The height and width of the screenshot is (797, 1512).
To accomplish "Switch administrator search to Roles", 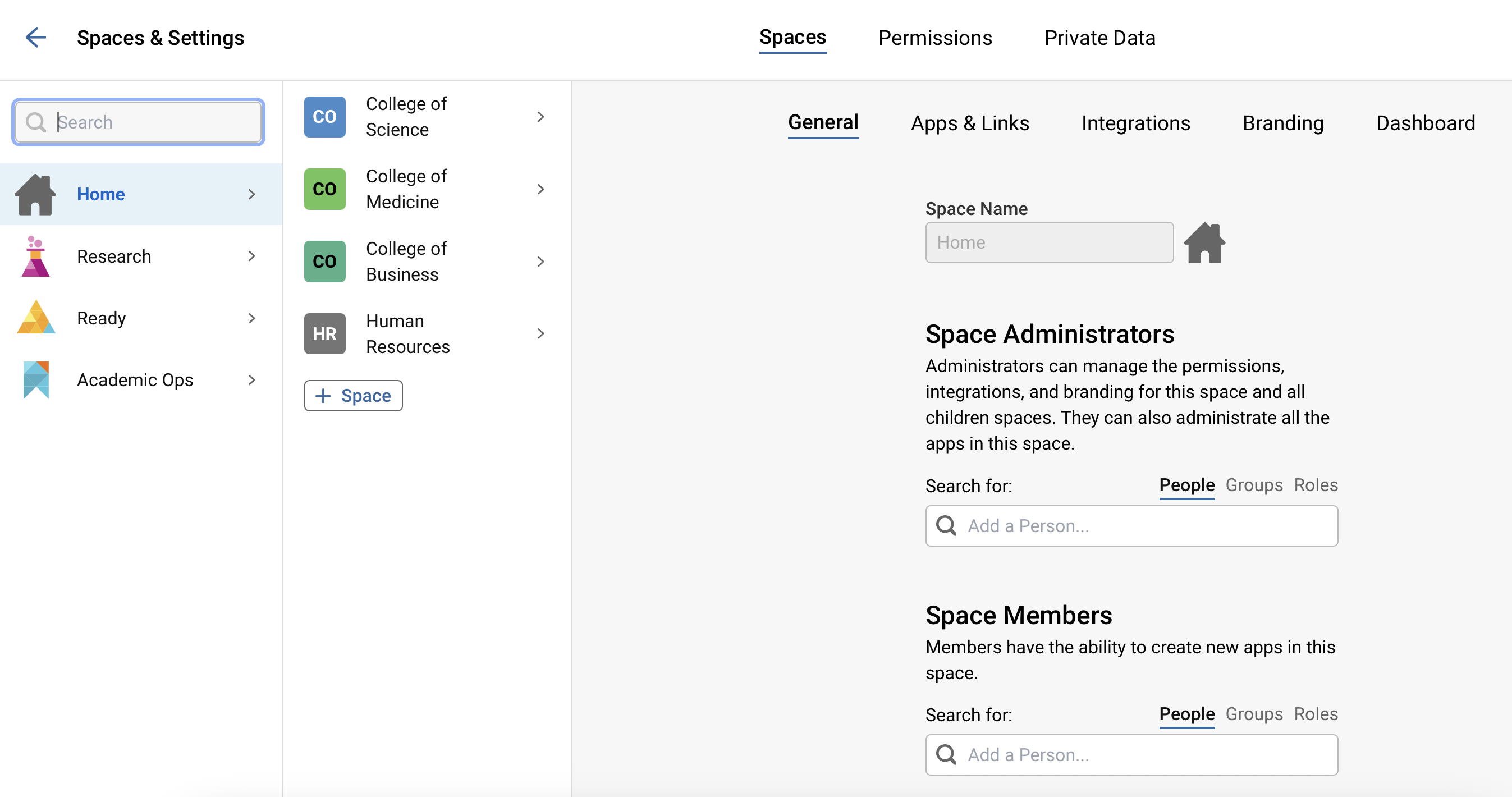I will coord(1316,485).
